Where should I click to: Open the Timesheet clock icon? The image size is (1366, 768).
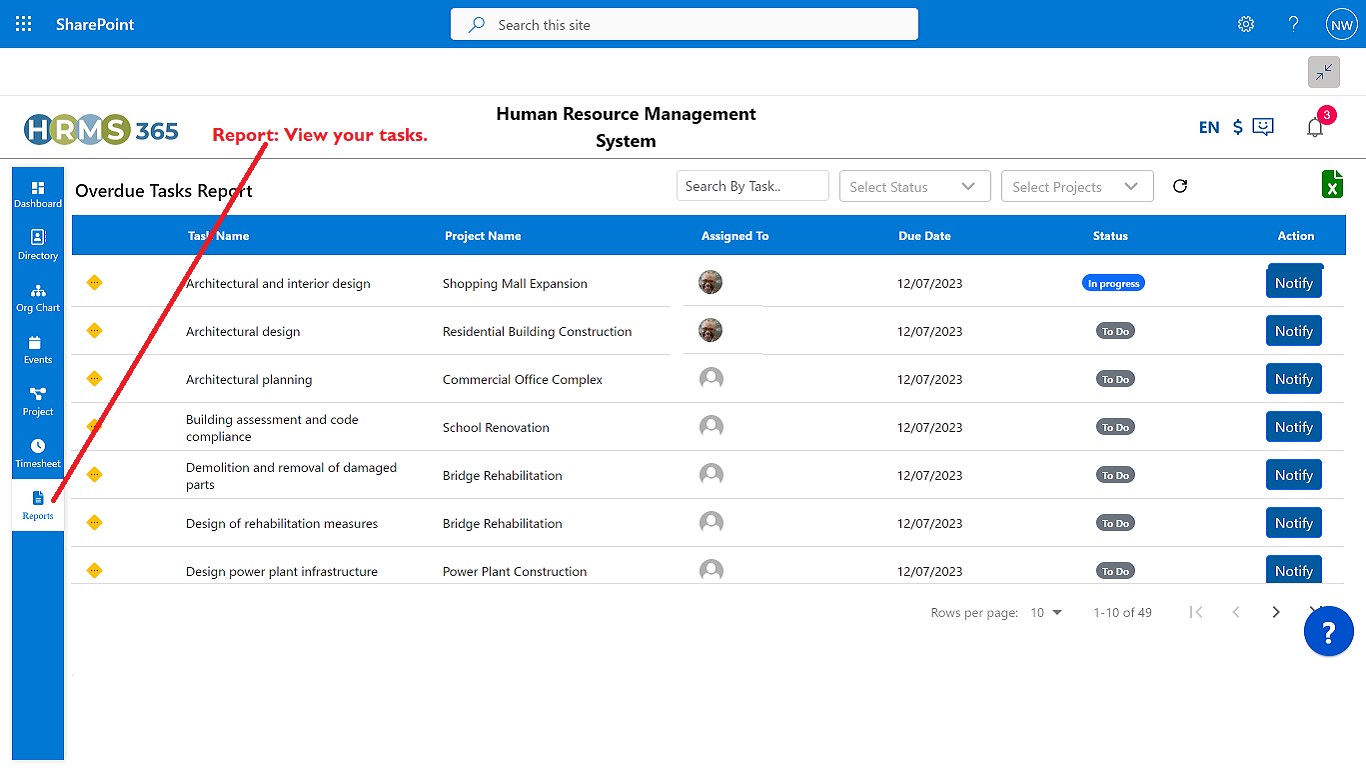click(x=38, y=454)
